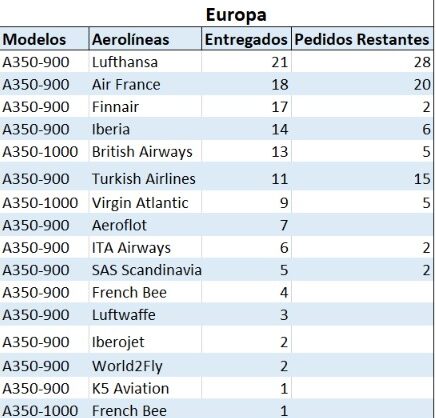The image size is (436, 418).
Task: Select the Iberojet cell
Action: click(x=145, y=342)
